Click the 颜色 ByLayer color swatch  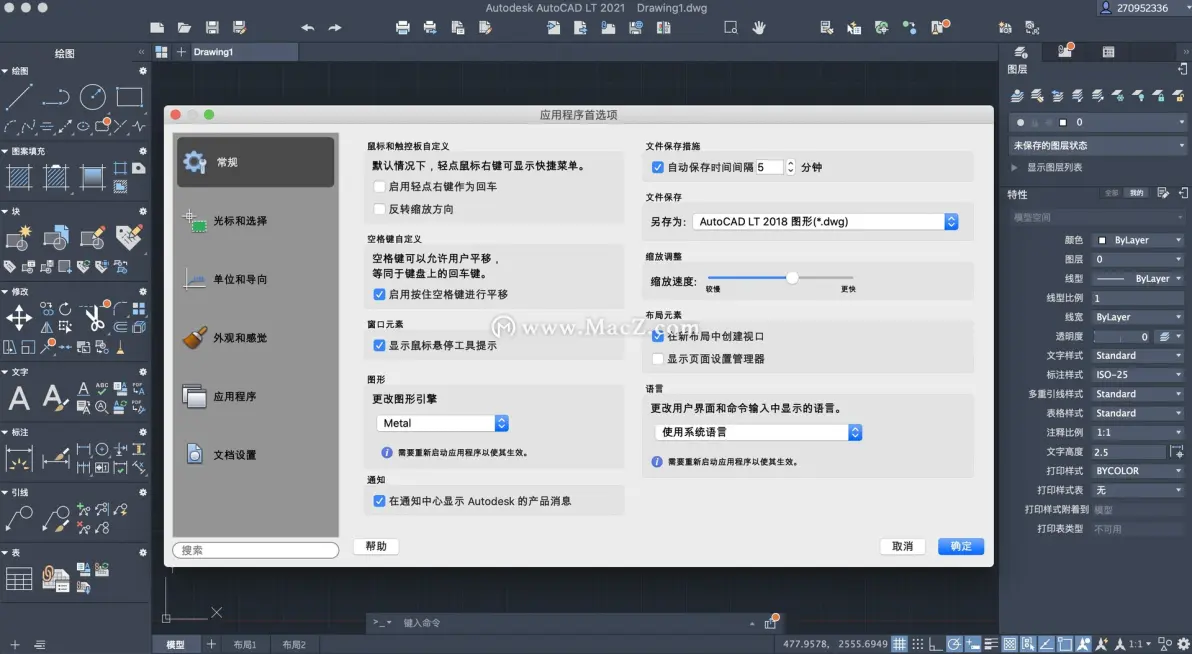point(1102,240)
